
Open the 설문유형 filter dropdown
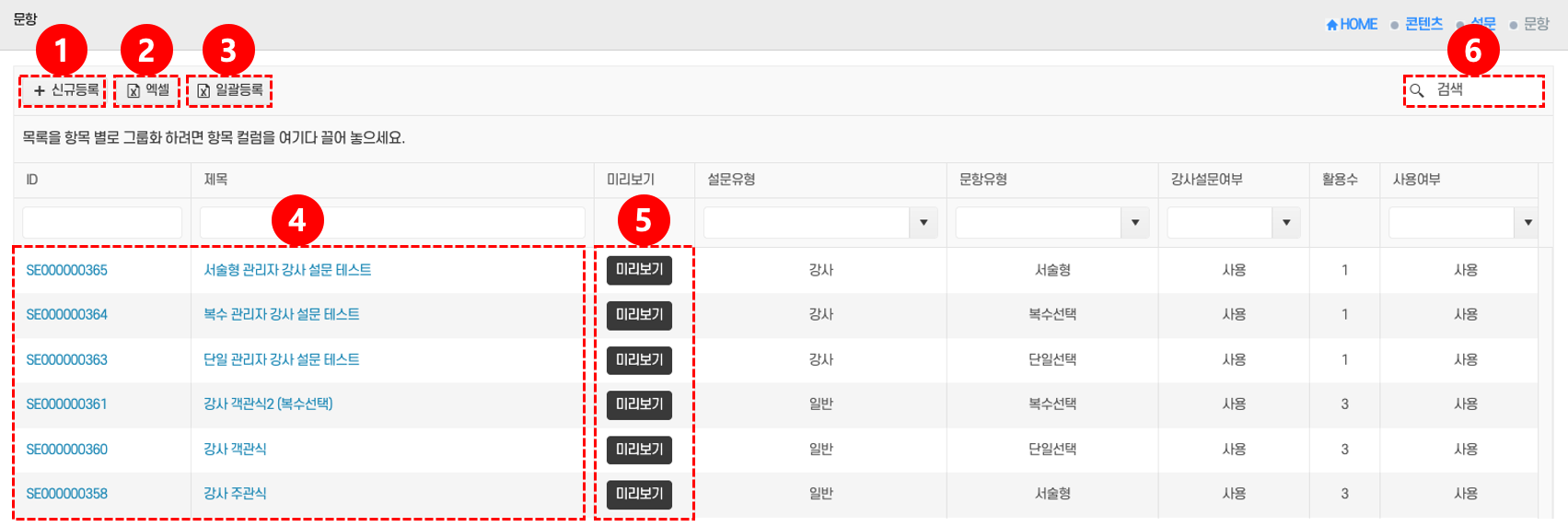point(923,223)
